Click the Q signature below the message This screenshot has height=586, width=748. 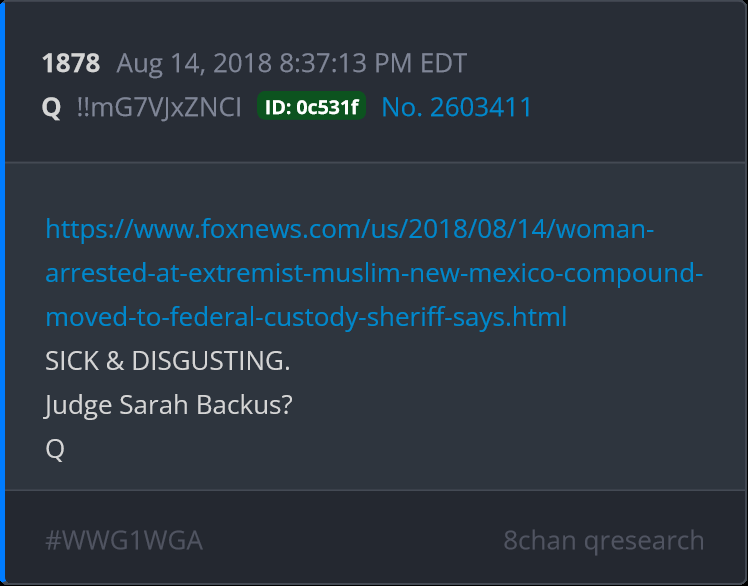point(55,449)
